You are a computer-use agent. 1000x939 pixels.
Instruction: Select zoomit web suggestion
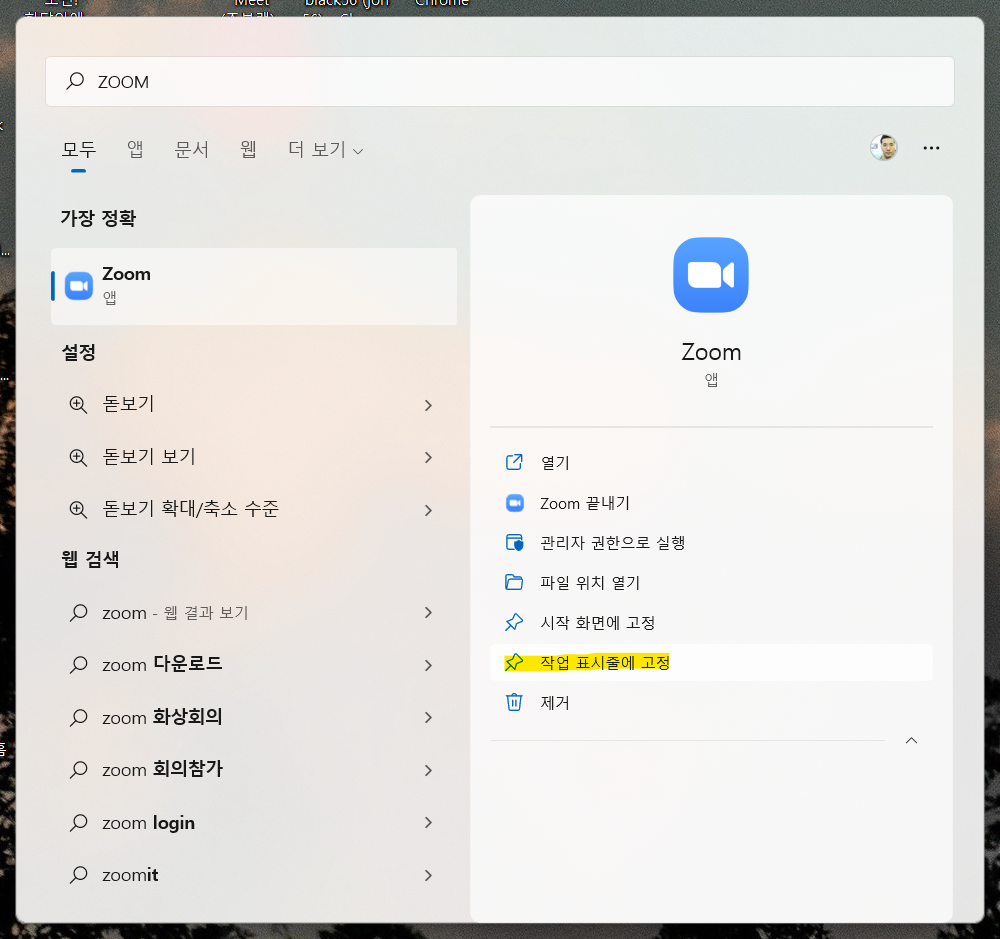point(254,875)
